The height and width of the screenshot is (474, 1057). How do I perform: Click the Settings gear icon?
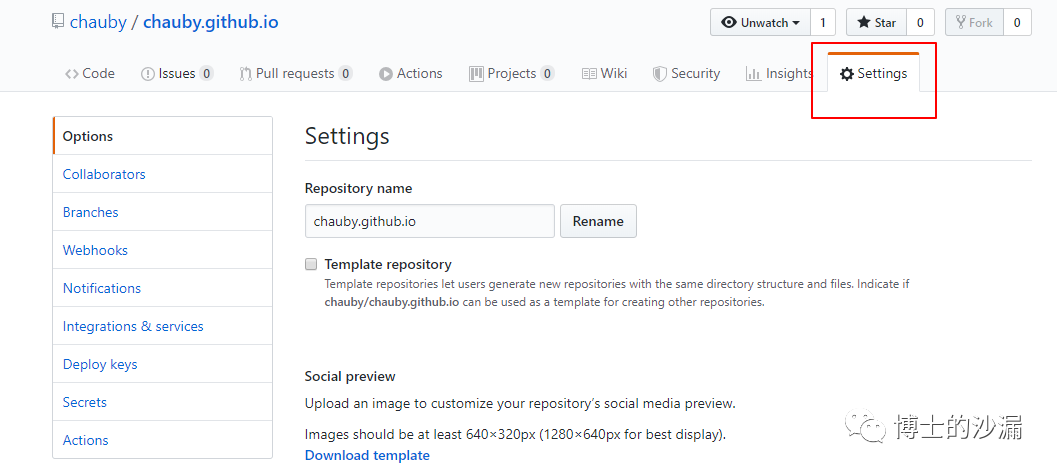click(x=847, y=74)
